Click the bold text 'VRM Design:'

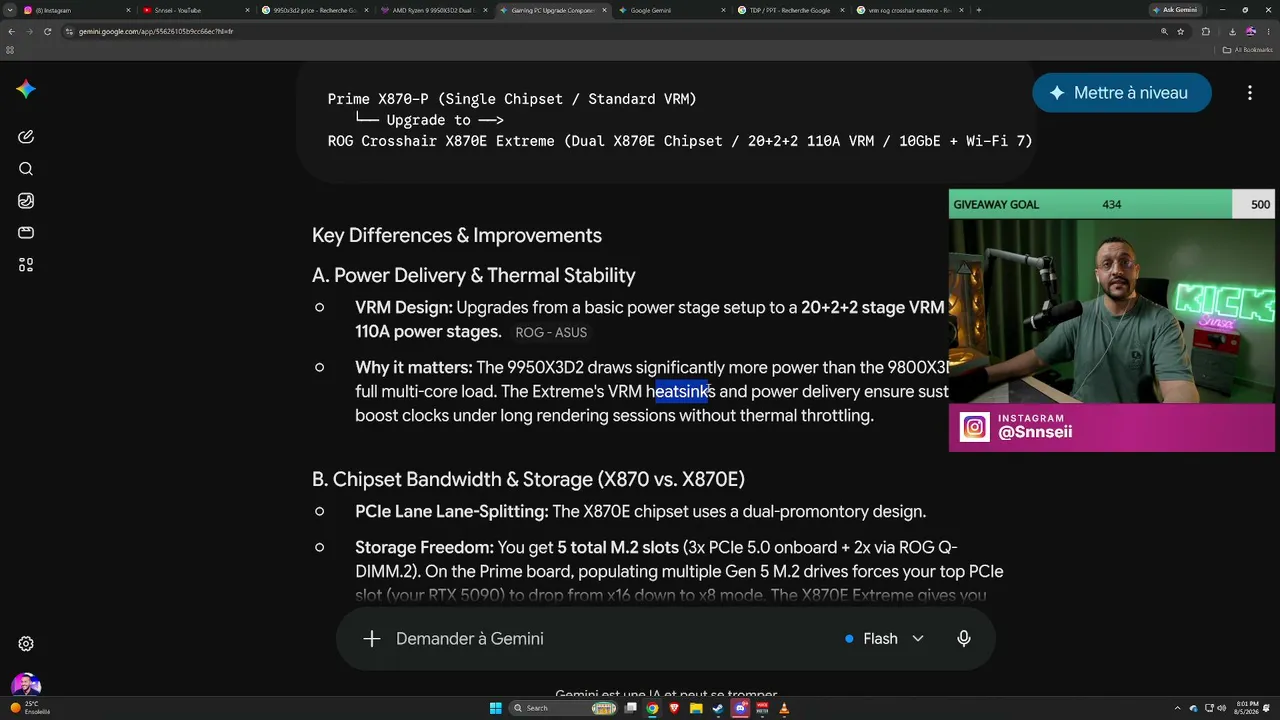pos(404,308)
